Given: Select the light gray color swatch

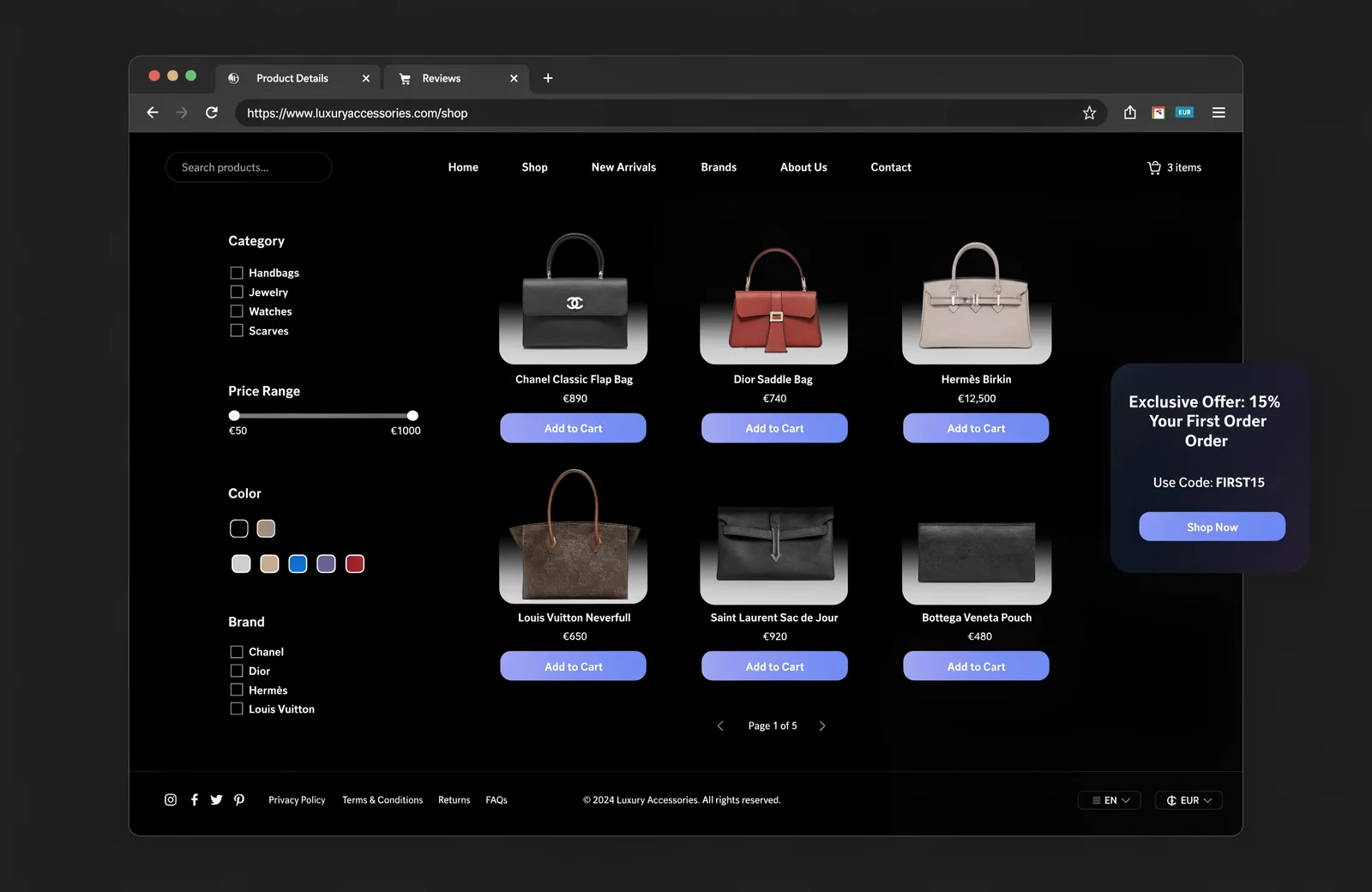Looking at the screenshot, I should point(241,564).
